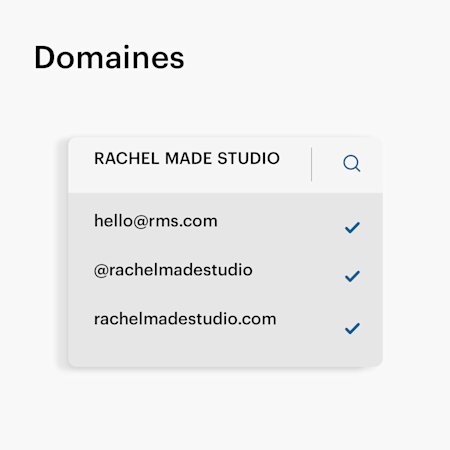Choose the rachelmadestudio.com domain entry
This screenshot has width=450, height=450.
coord(225,319)
